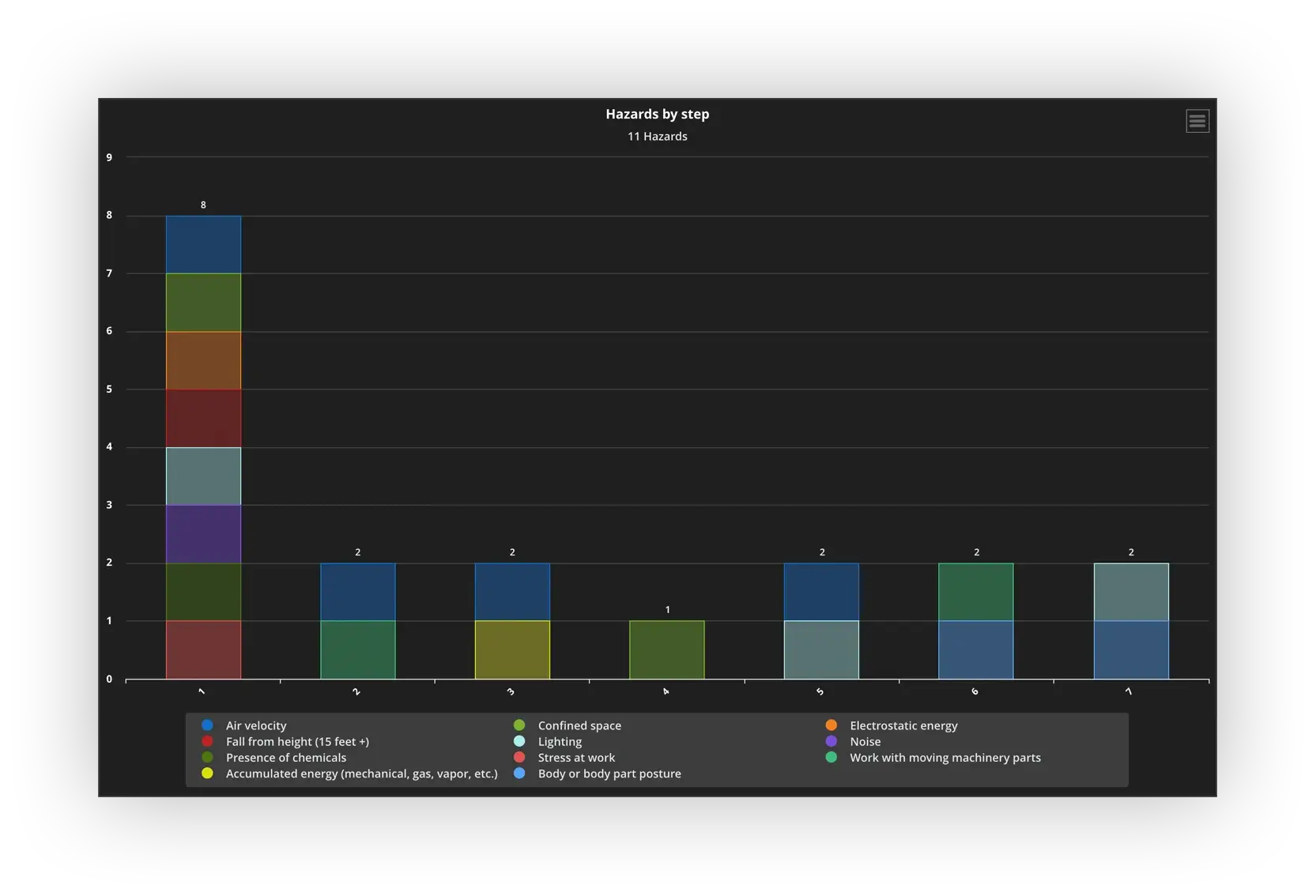Click the blue bottom segment of step 7 bar
Screen dimensions: 1316x896
pos(1131,650)
